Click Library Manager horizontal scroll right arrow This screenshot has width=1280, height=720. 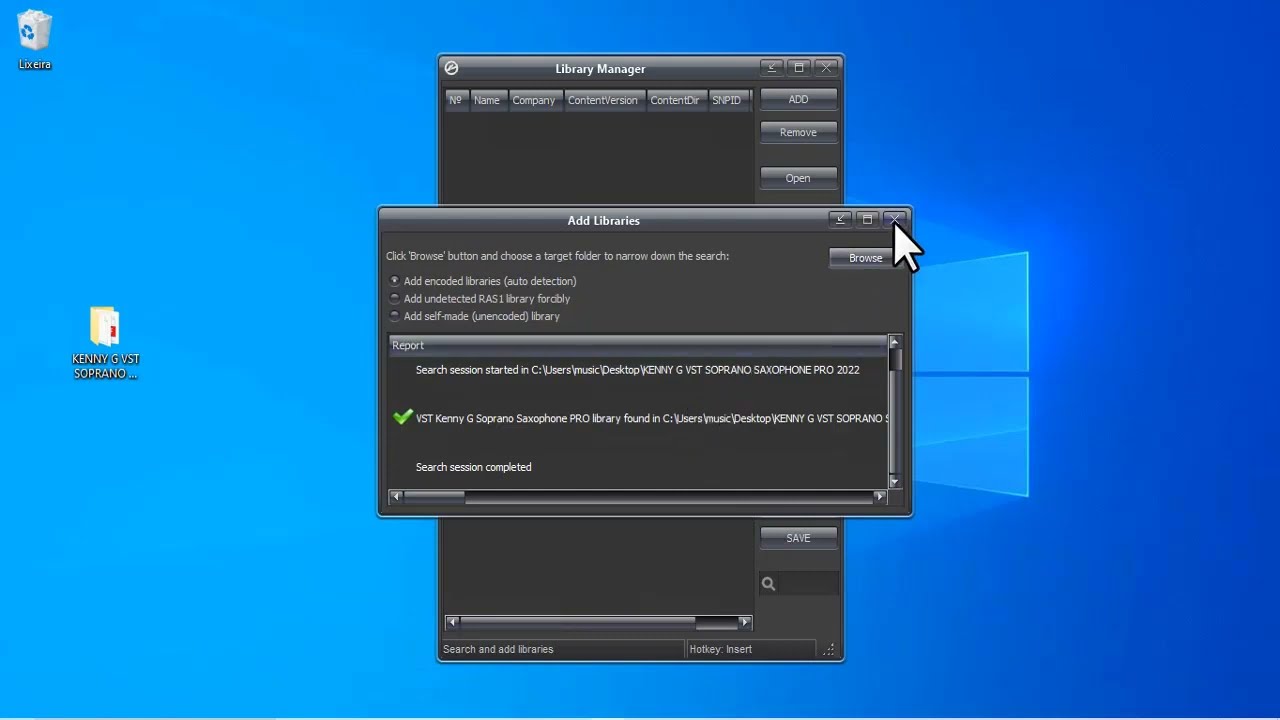click(744, 622)
